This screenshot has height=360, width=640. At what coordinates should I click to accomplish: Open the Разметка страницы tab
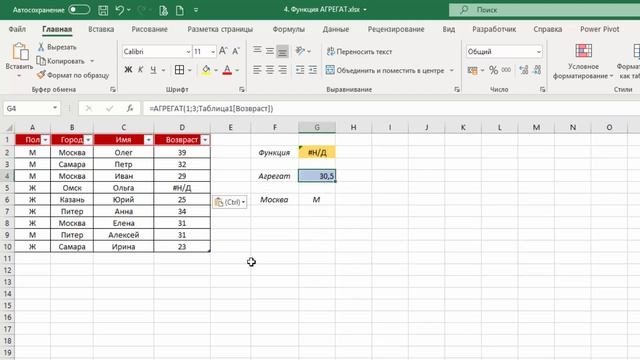point(220,29)
